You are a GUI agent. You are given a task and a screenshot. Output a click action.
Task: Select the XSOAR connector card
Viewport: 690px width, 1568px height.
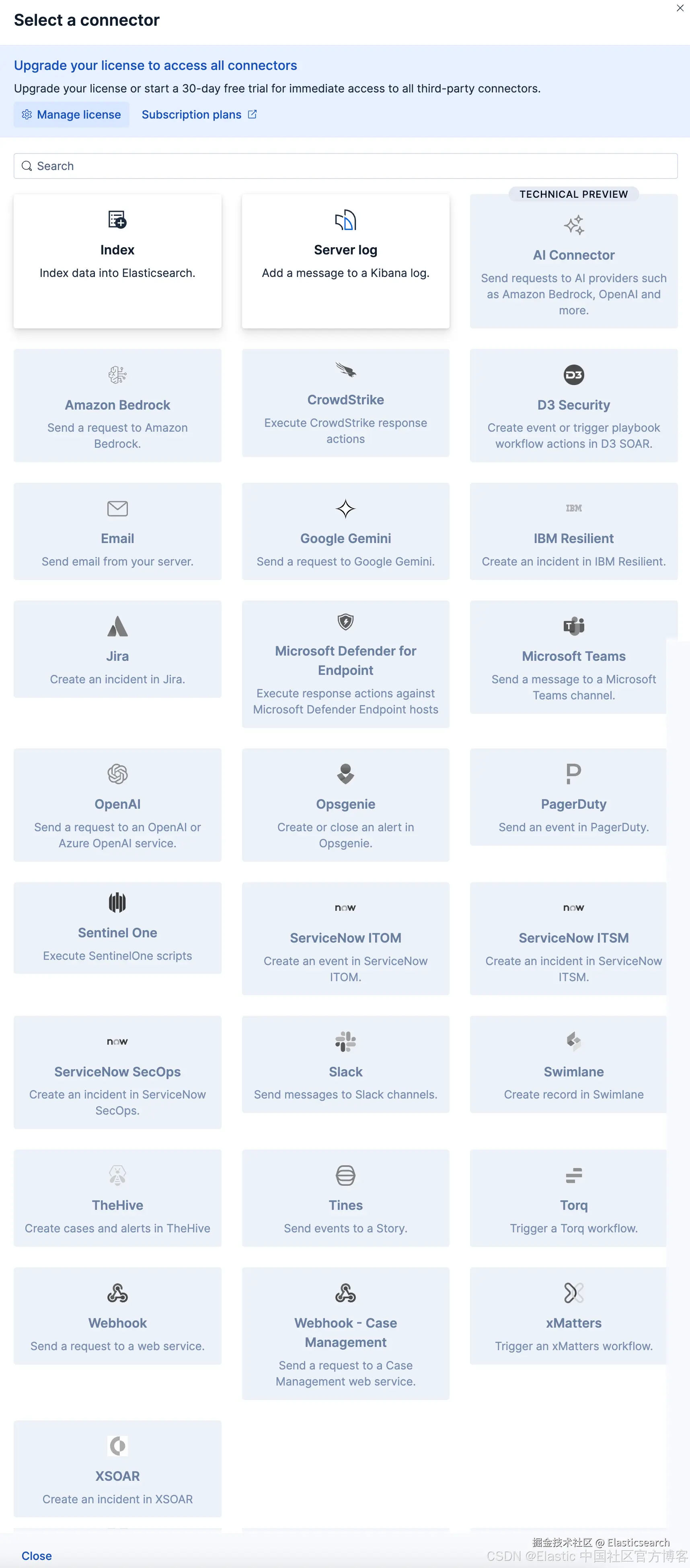(x=117, y=1468)
